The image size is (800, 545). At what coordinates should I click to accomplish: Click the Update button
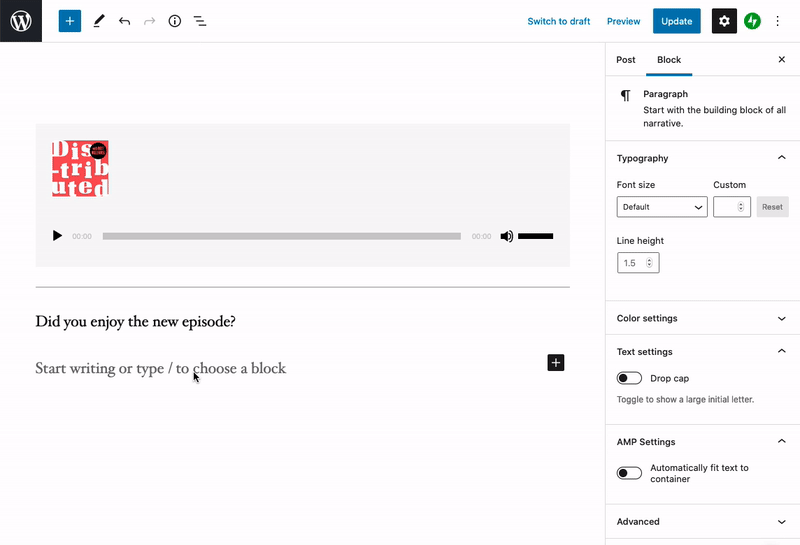[677, 21]
